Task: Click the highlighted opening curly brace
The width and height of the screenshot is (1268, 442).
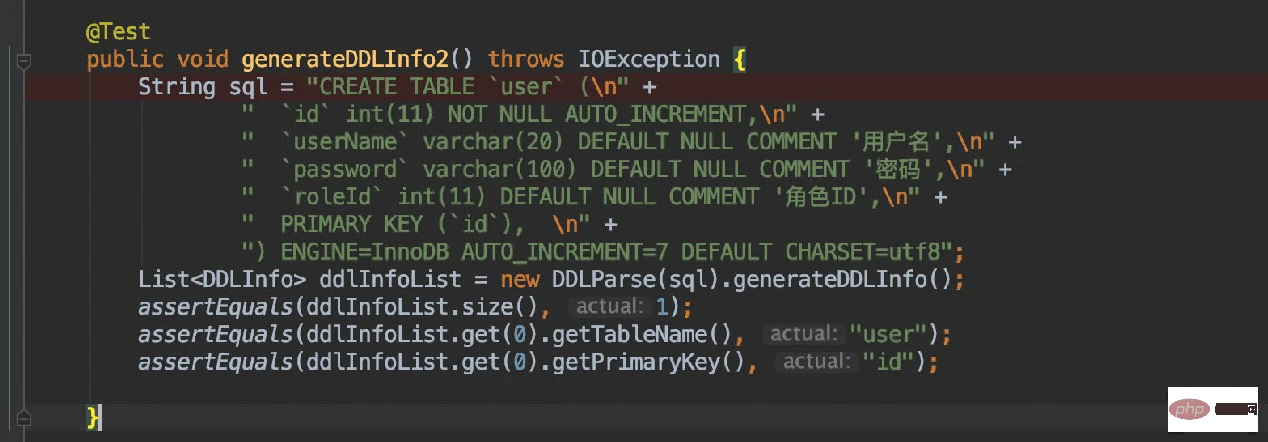Action: pos(740,60)
